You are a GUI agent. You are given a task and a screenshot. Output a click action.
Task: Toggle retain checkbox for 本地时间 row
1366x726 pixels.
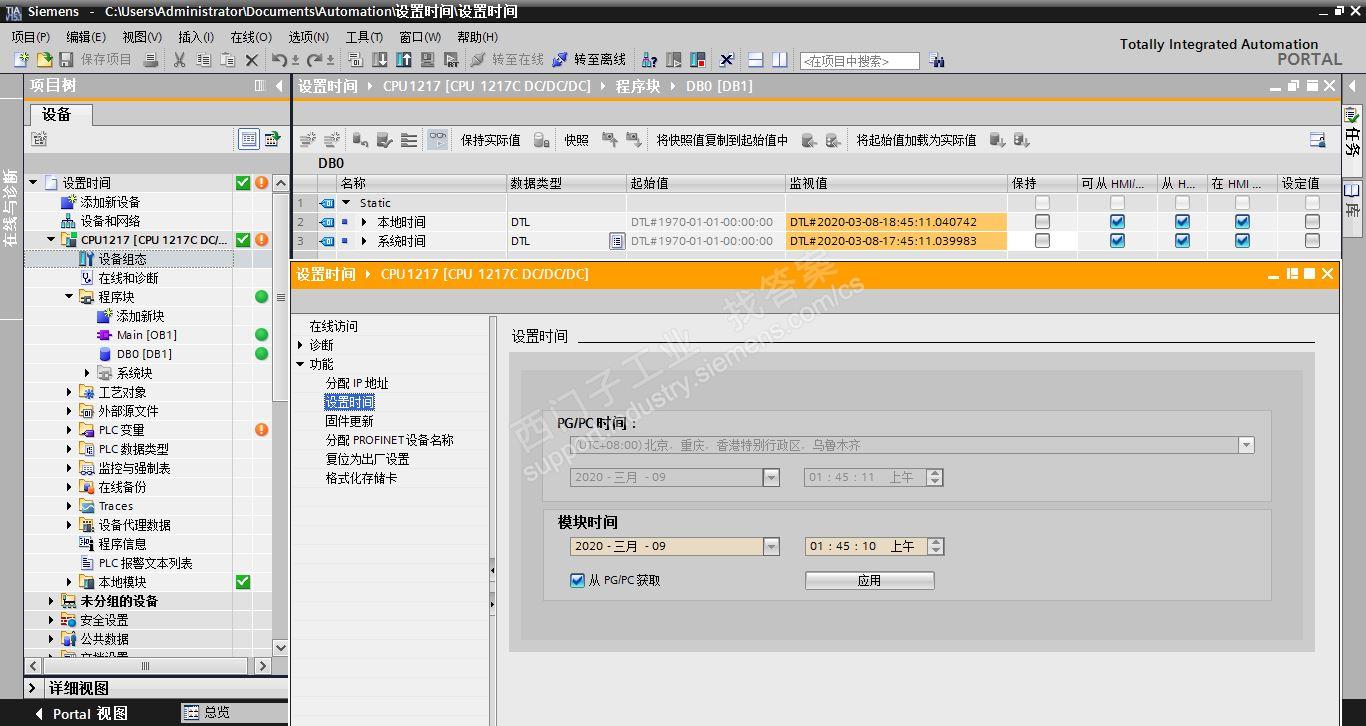click(x=1042, y=222)
